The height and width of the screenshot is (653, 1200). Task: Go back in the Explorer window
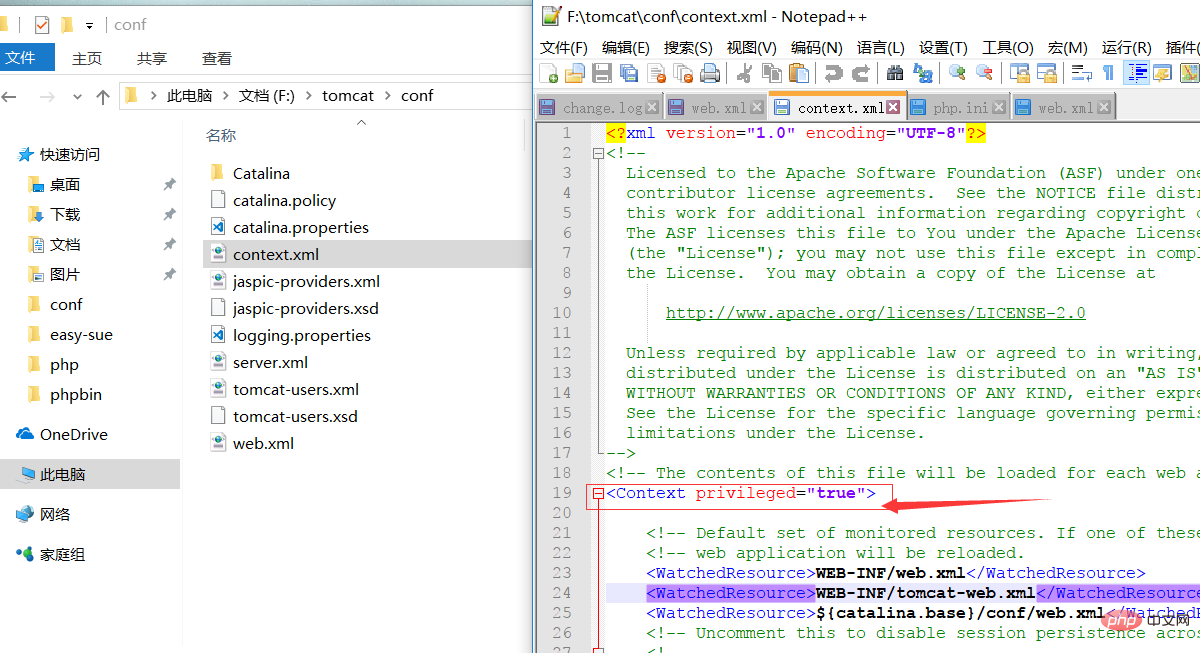10,96
